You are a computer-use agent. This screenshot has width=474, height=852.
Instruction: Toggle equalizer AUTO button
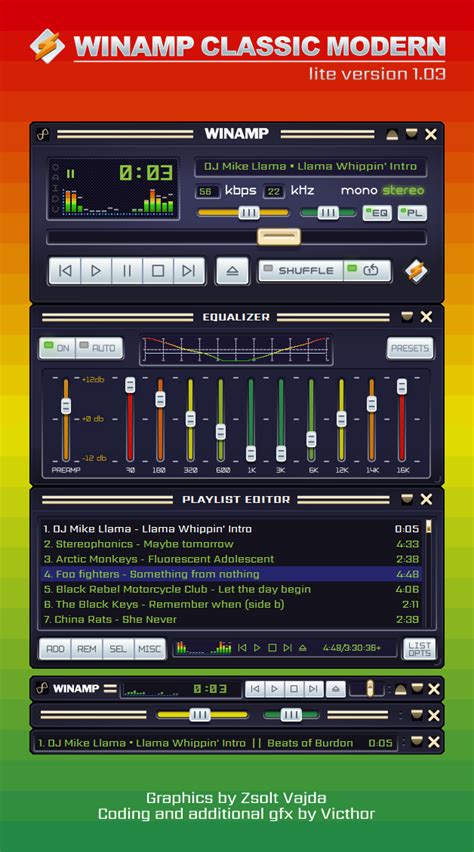click(x=99, y=348)
